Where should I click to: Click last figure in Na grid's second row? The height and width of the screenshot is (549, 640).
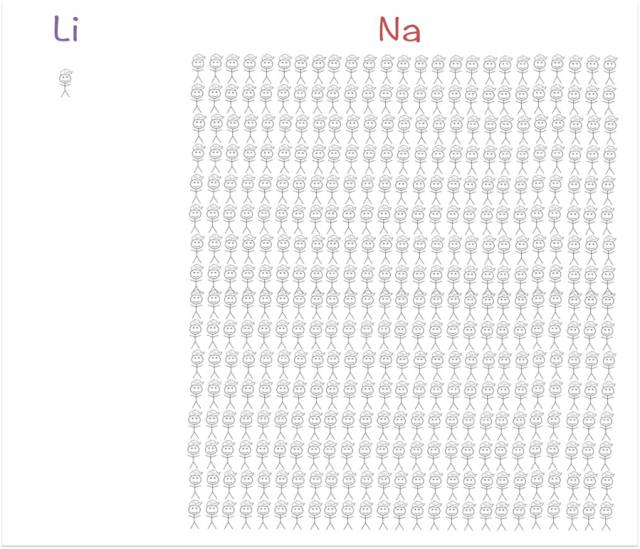click(x=609, y=99)
